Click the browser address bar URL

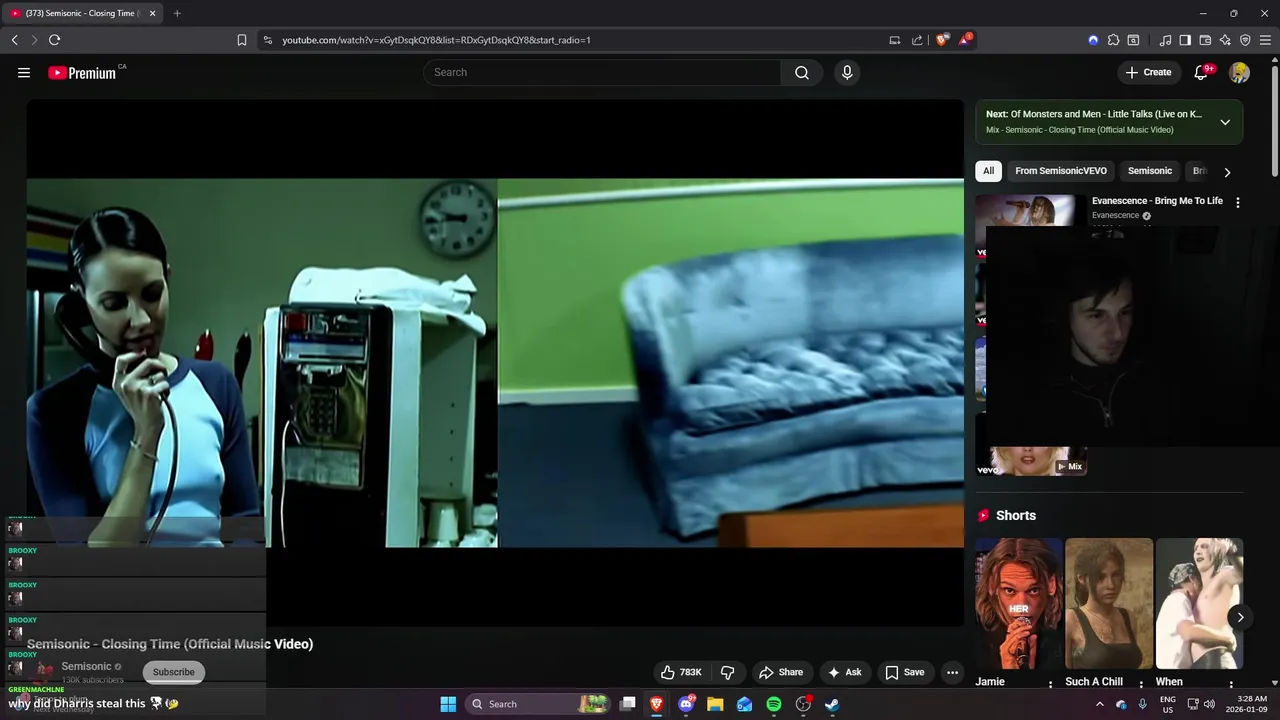click(436, 40)
